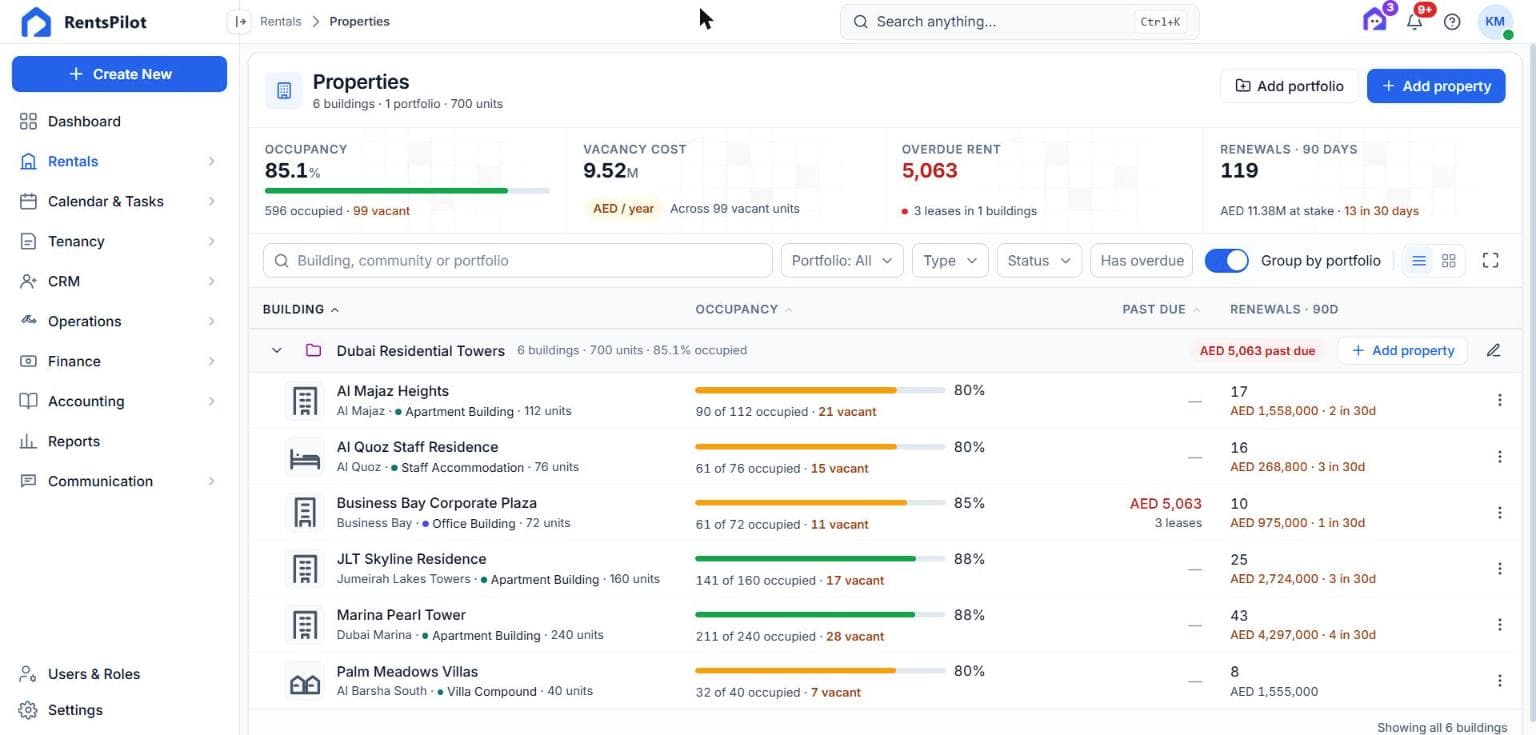
Task: Click the Rentals breadcrumb link
Action: coord(280,21)
